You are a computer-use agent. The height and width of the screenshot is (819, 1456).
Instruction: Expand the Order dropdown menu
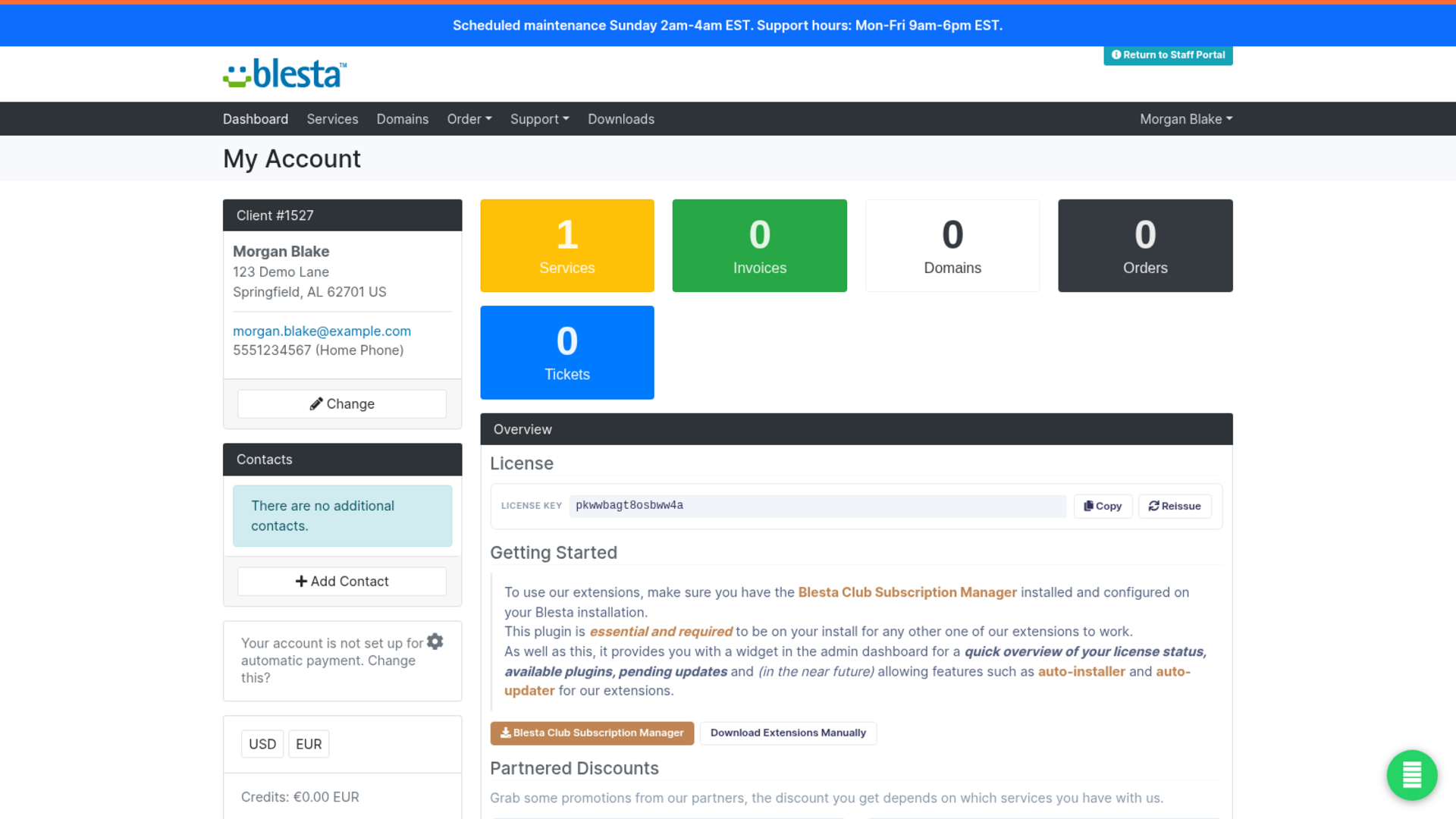tap(469, 119)
